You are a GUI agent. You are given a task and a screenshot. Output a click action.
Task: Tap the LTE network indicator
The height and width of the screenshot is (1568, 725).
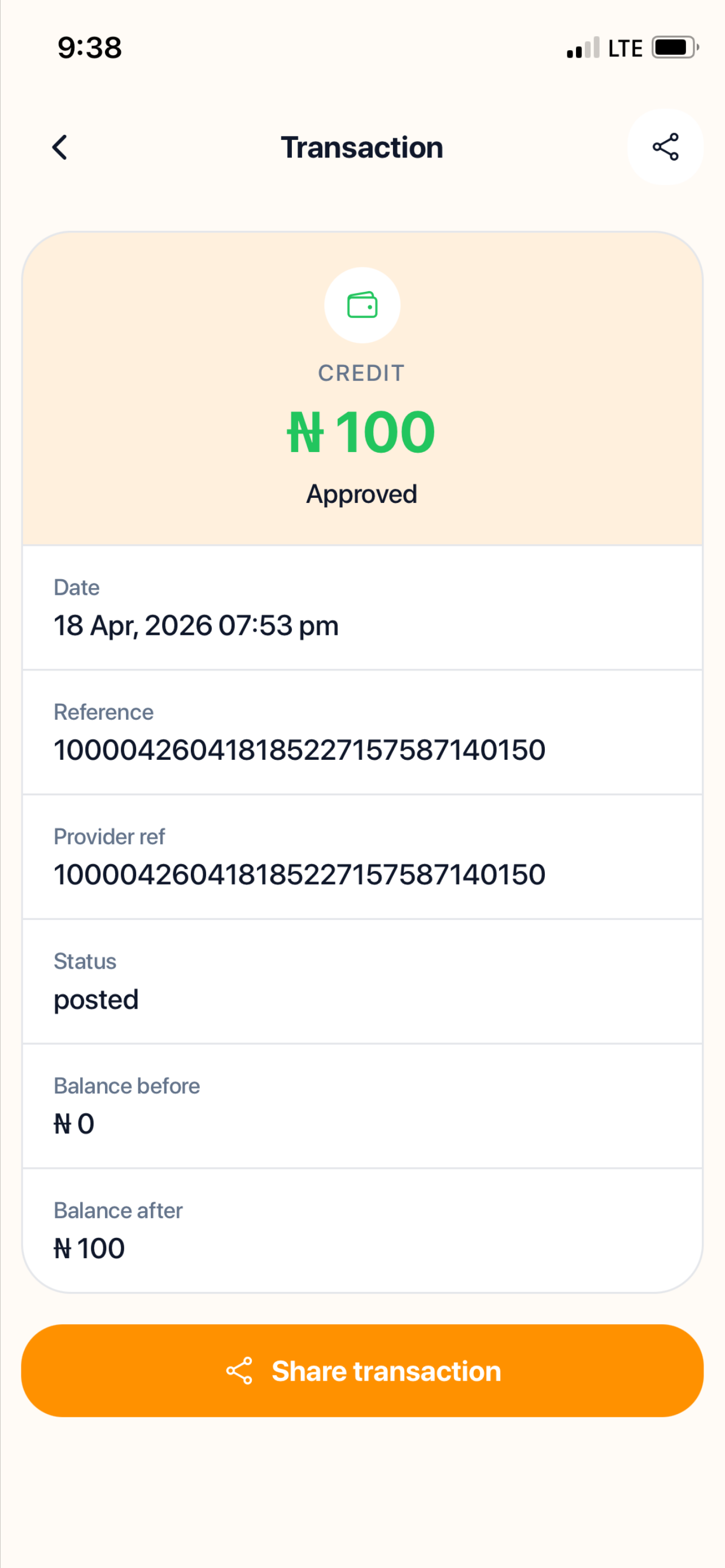pyautogui.click(x=625, y=48)
